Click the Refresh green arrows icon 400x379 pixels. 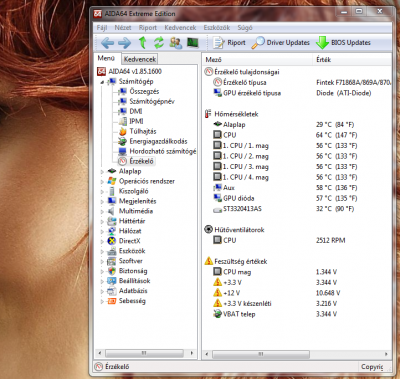coord(159,43)
